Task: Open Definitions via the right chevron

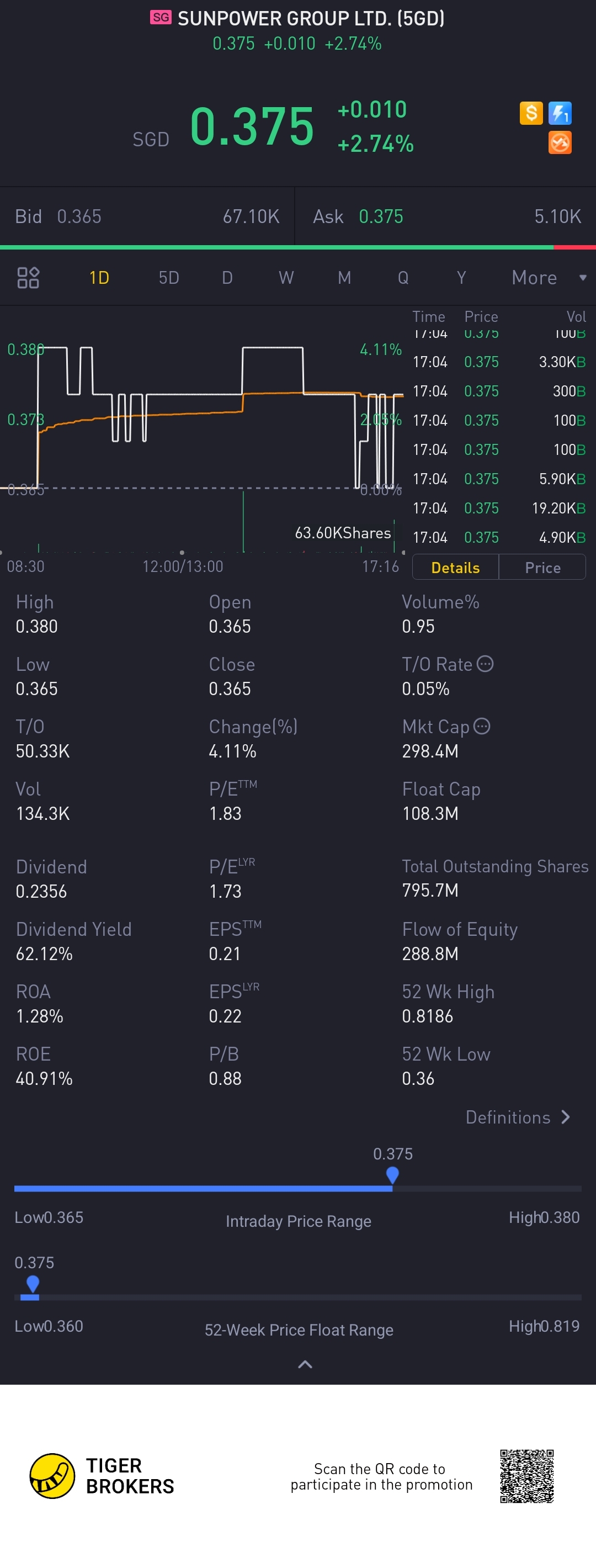Action: (565, 1117)
